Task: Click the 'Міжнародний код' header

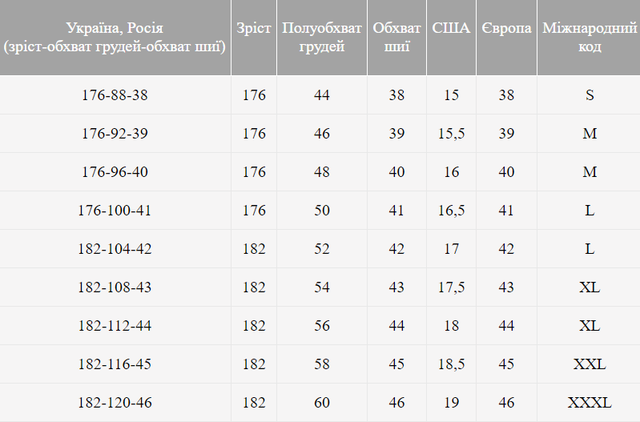Action: point(589,38)
